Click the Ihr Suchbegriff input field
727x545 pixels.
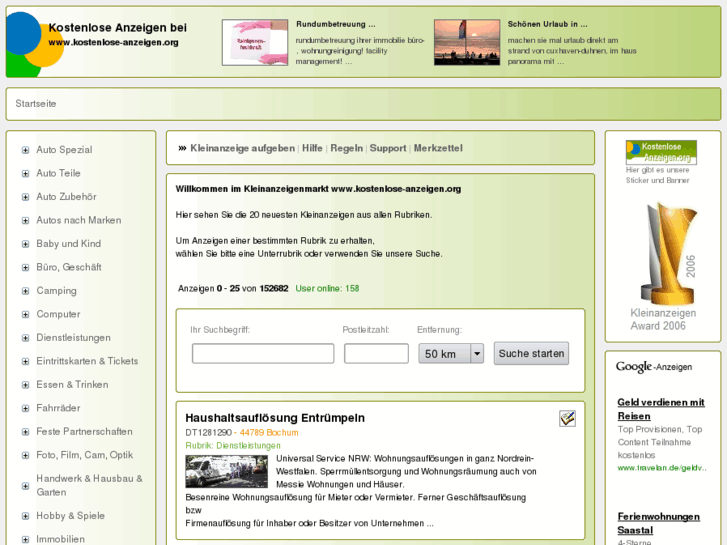coord(263,354)
